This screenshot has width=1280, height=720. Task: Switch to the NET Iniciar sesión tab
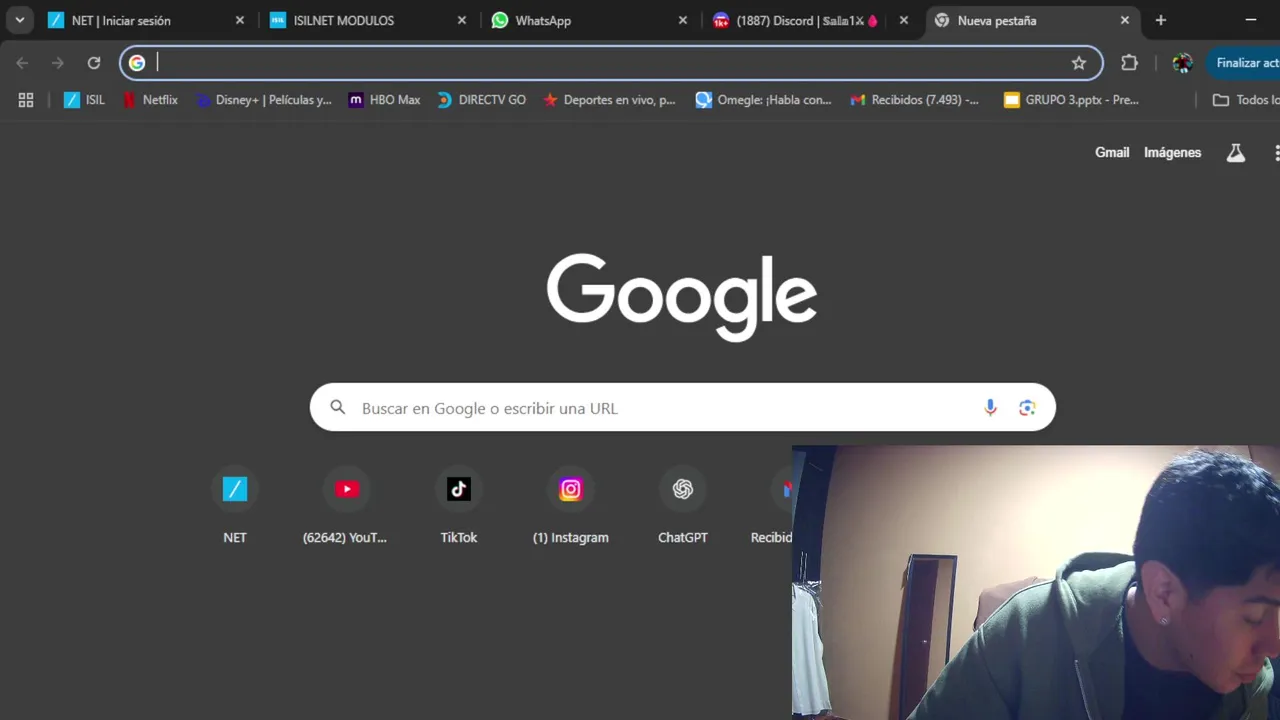coord(146,20)
